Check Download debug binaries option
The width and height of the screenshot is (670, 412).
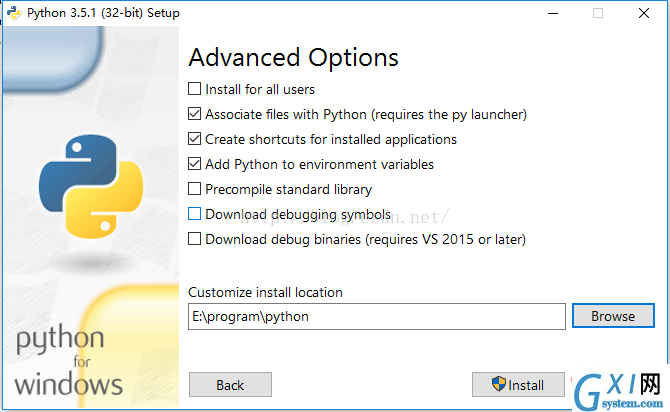[x=194, y=239]
